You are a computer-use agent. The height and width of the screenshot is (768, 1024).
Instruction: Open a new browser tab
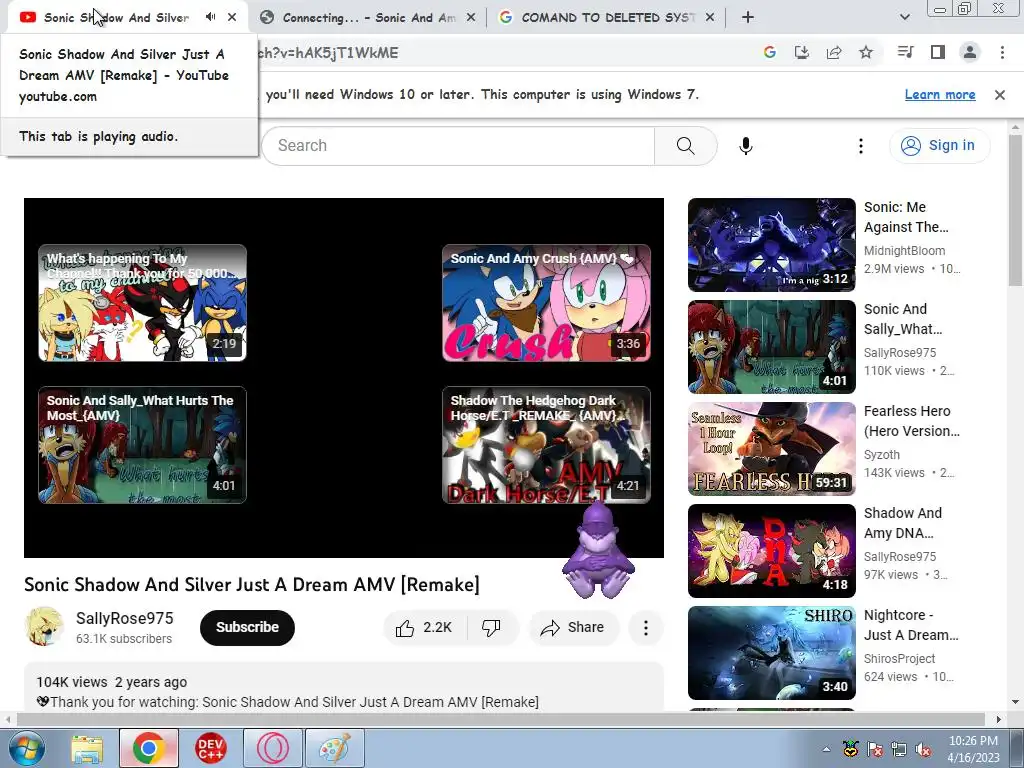point(748,18)
